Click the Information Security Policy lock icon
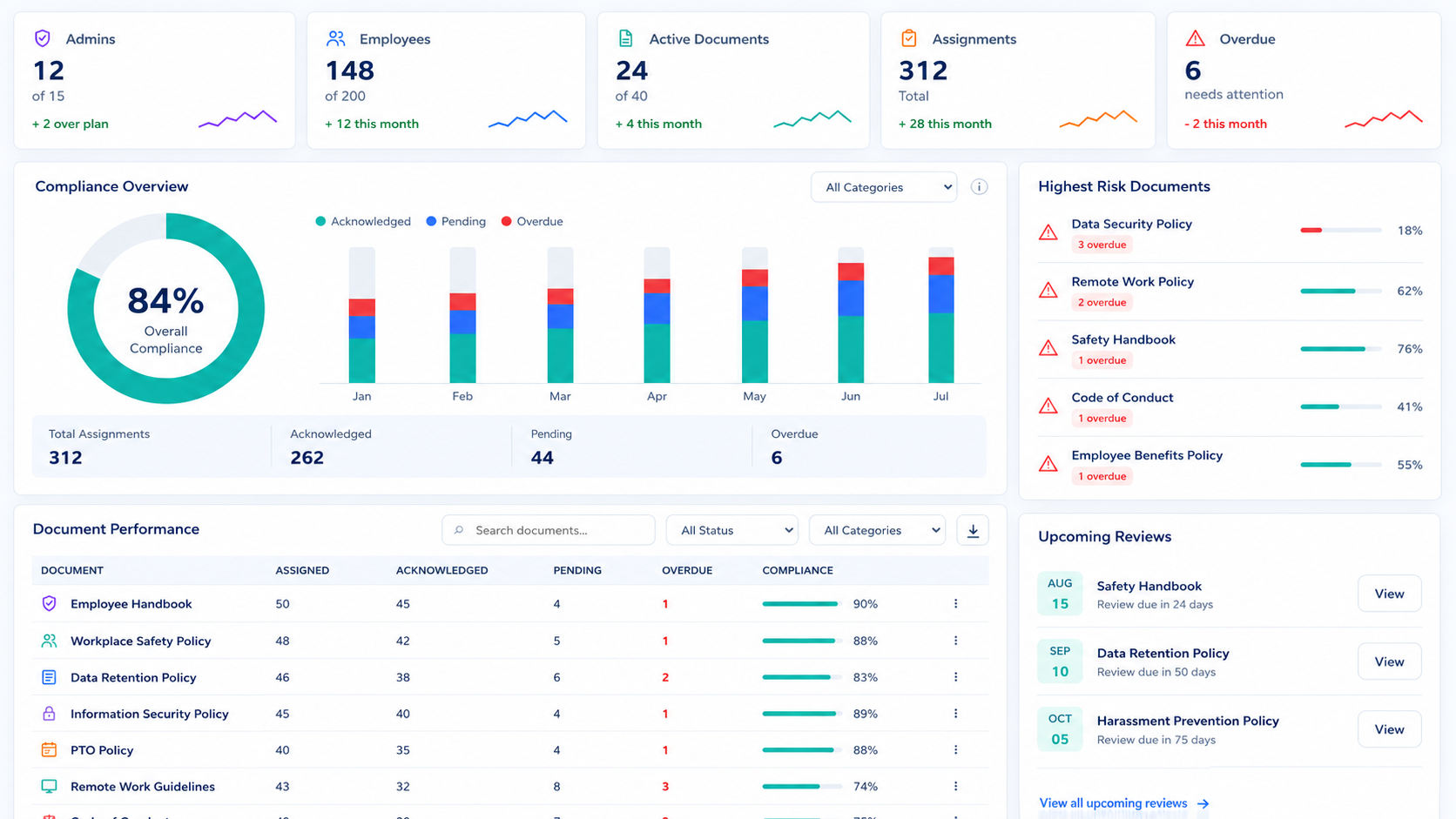The height and width of the screenshot is (819, 1456). [49, 714]
